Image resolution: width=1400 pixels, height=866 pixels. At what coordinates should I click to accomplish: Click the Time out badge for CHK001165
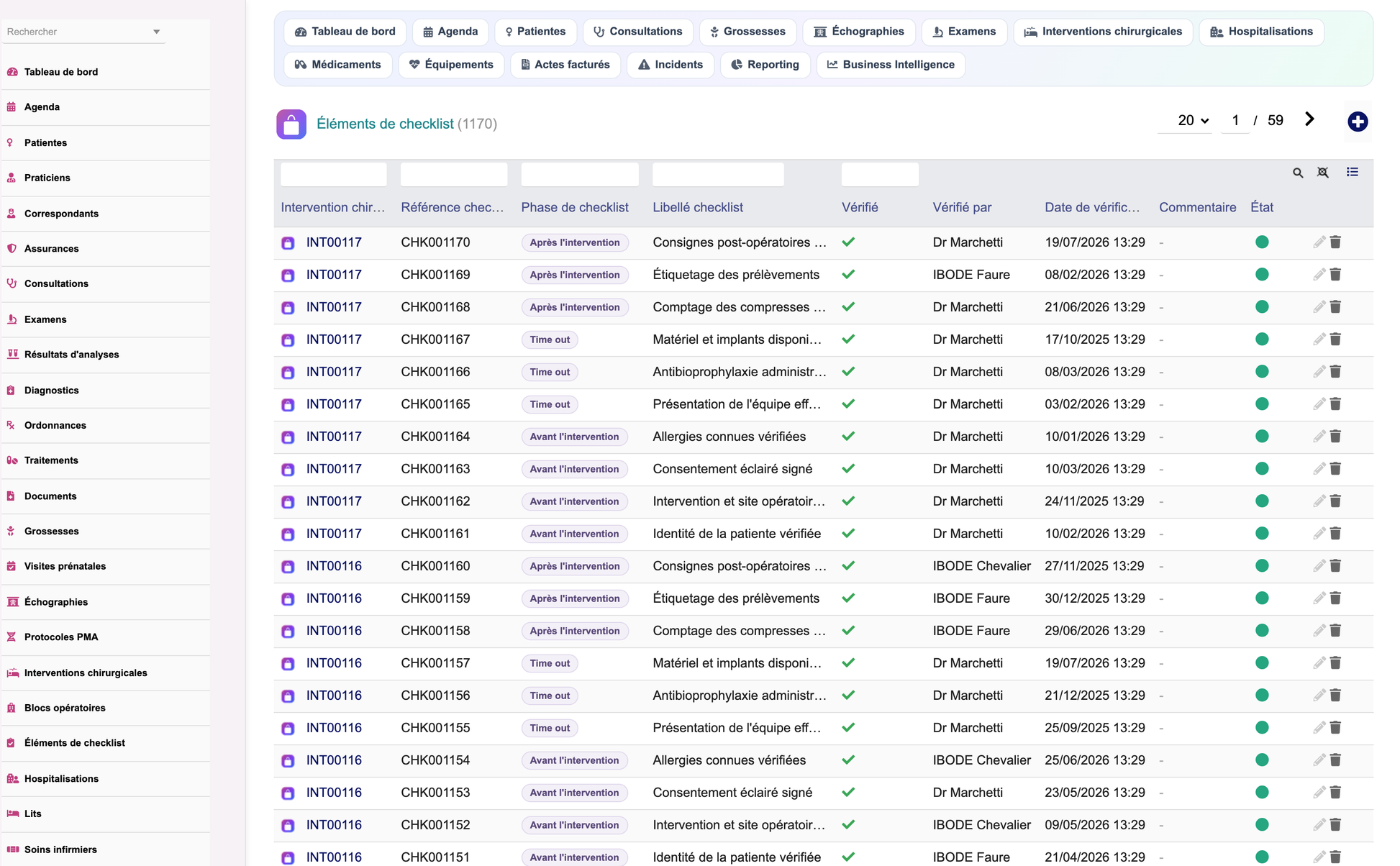tap(550, 404)
